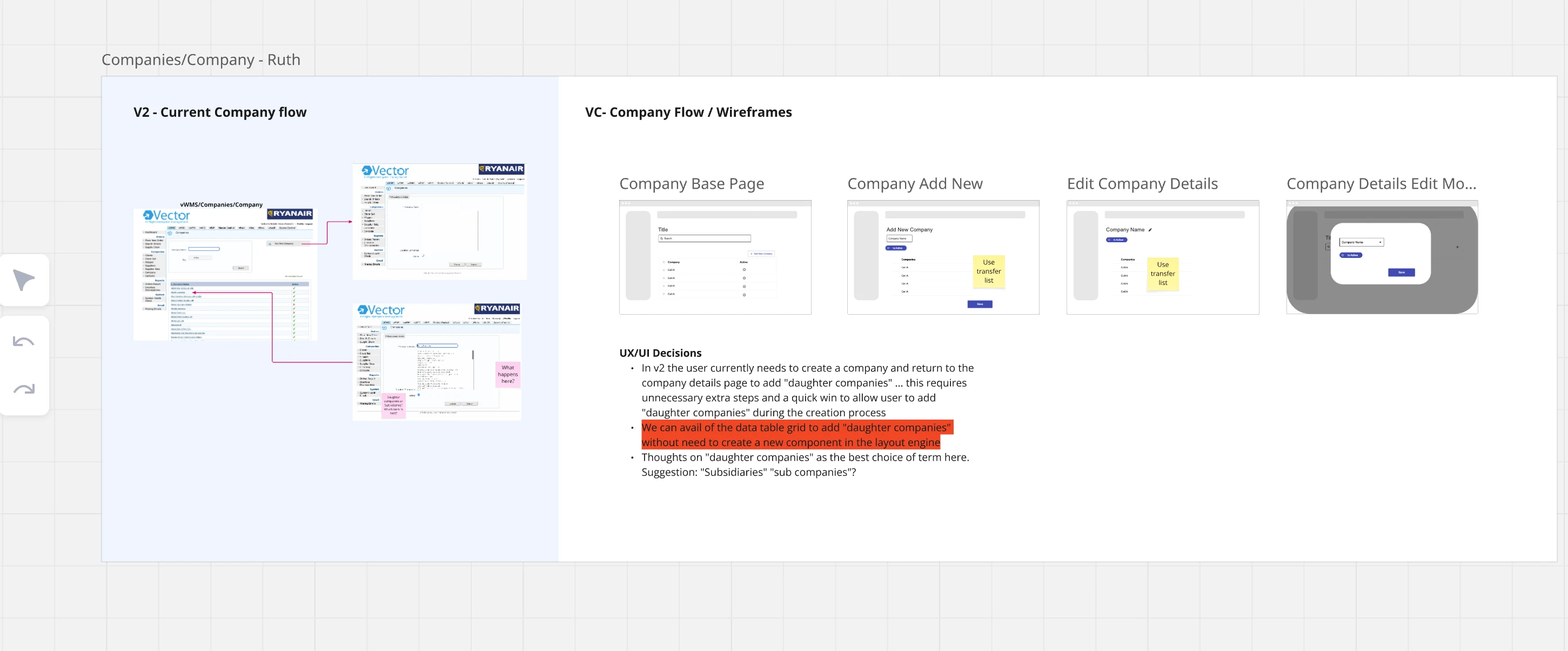Click the redo arrow icon
This screenshot has height=651, width=1568.
coord(24,389)
